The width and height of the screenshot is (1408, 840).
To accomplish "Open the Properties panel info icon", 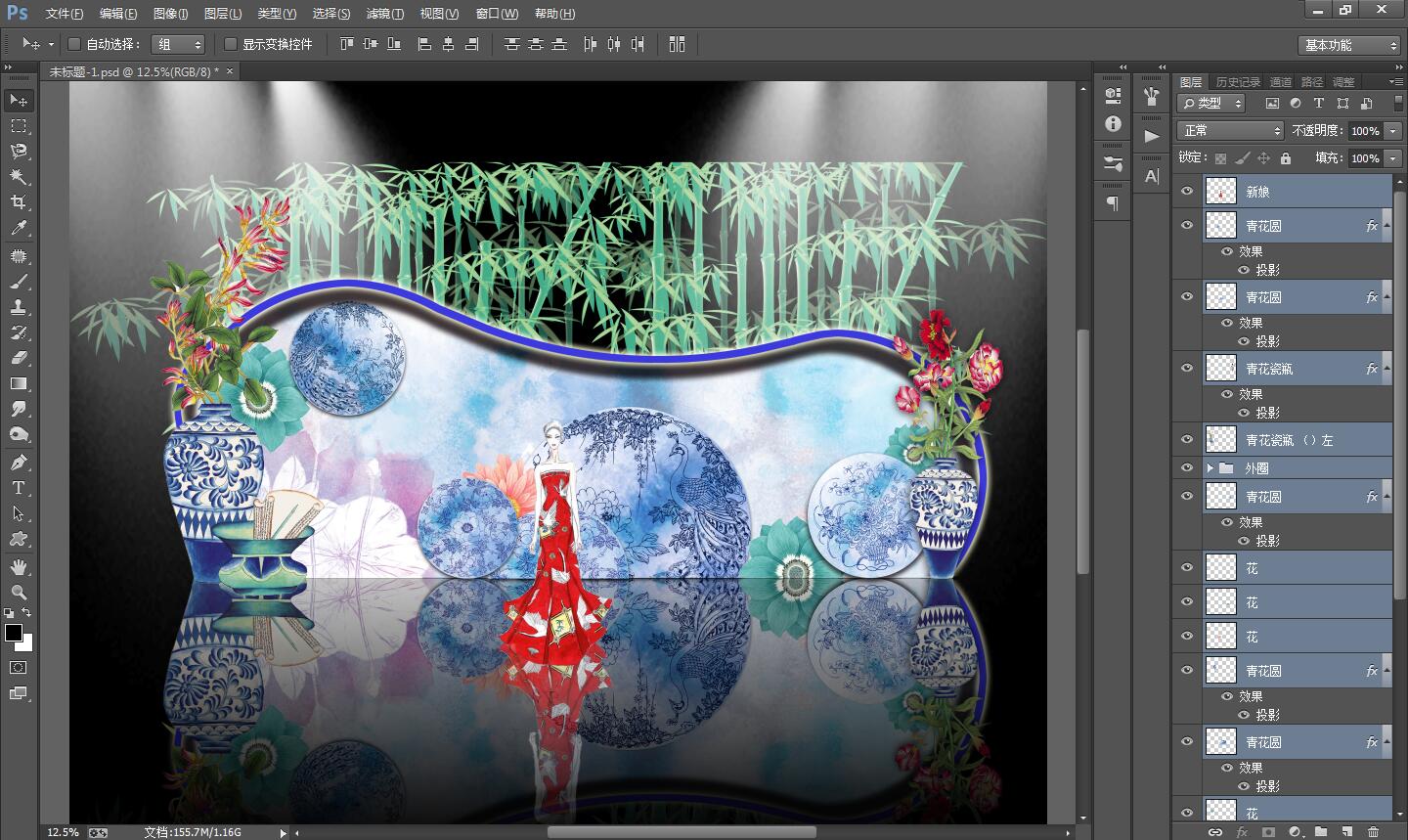I will [x=1113, y=123].
